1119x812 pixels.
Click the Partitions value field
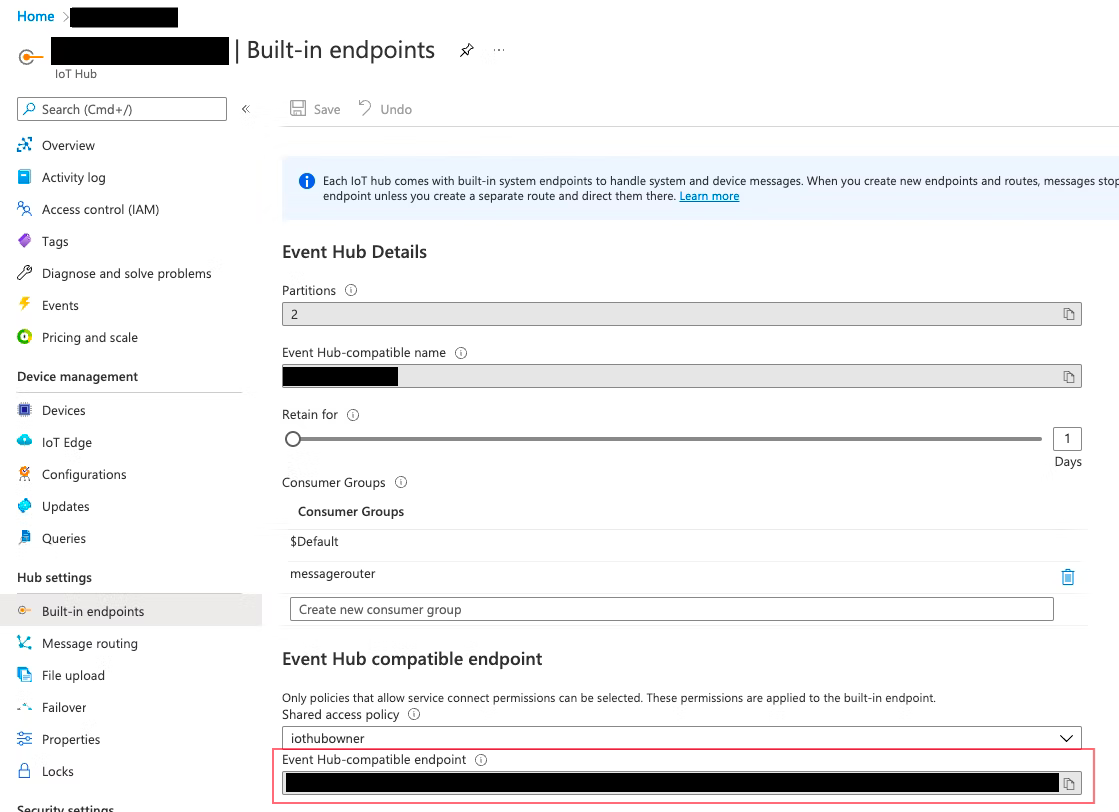[682, 314]
